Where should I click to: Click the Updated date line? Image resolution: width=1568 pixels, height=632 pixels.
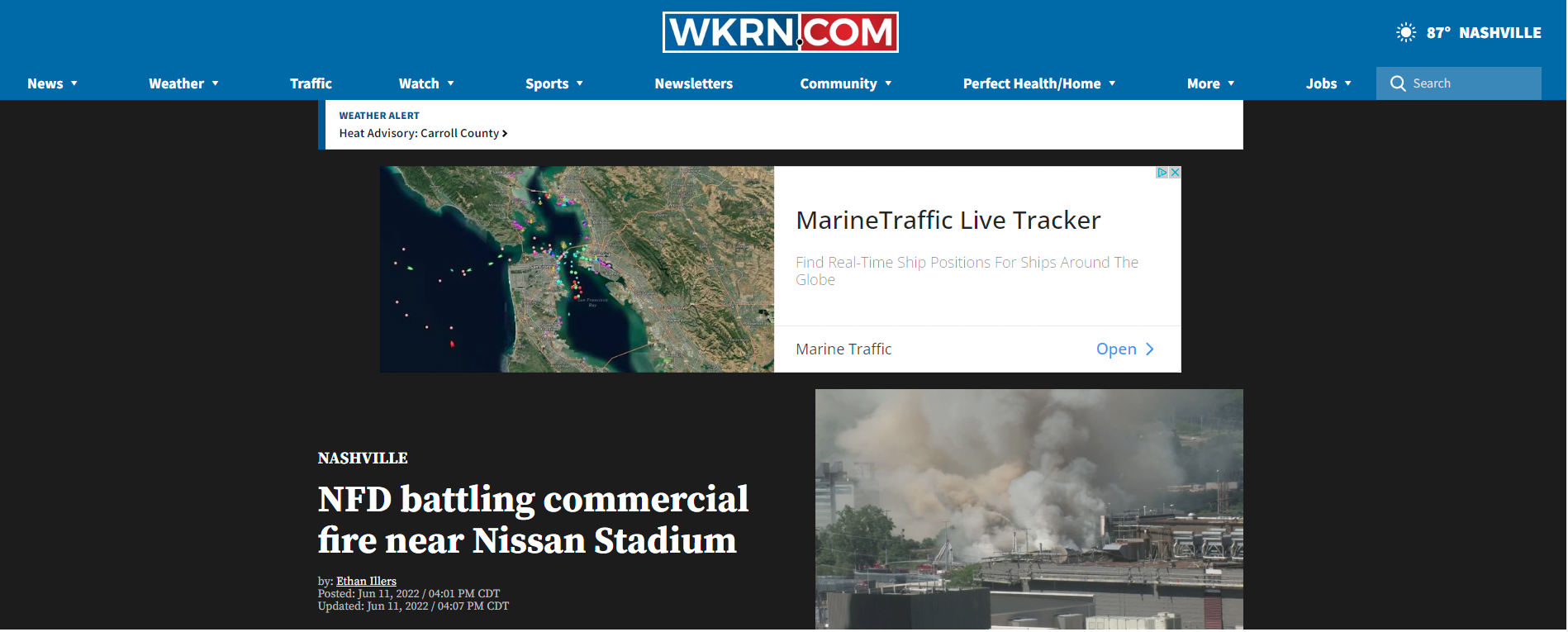click(413, 606)
